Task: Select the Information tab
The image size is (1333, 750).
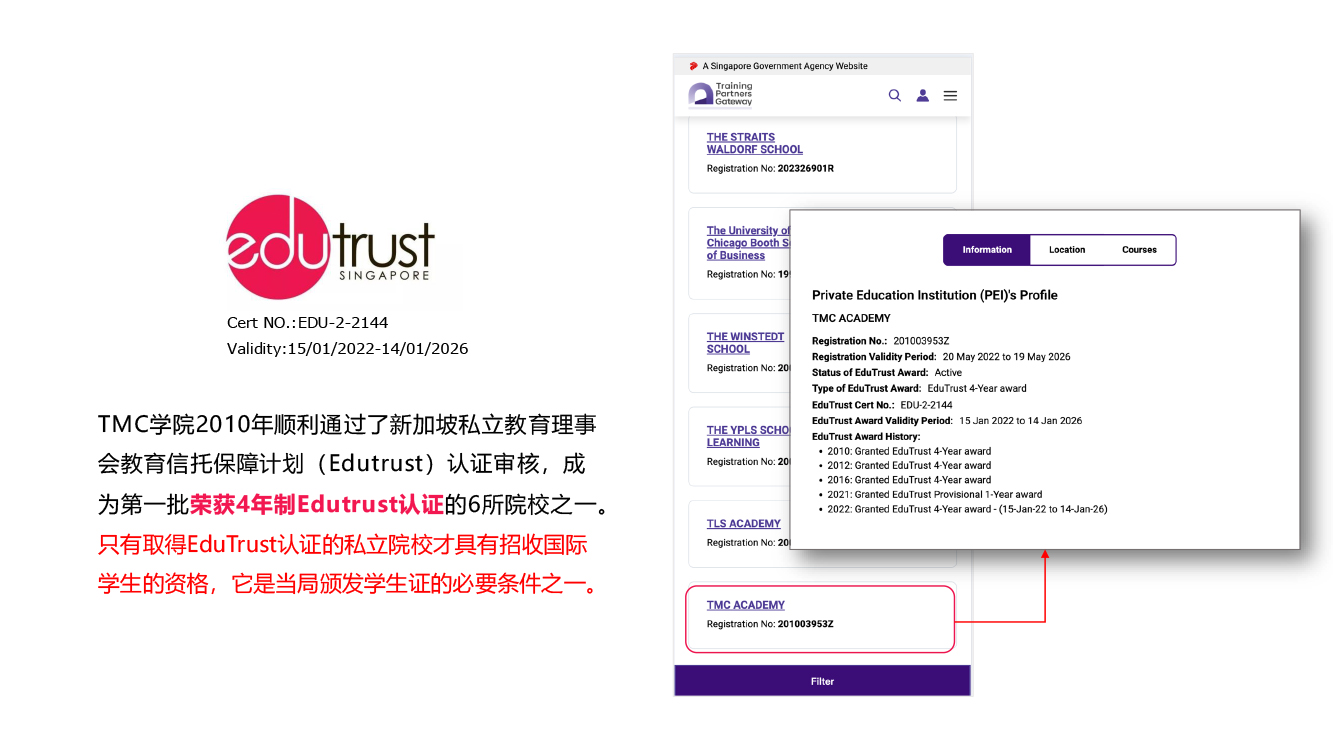Action: tap(987, 250)
